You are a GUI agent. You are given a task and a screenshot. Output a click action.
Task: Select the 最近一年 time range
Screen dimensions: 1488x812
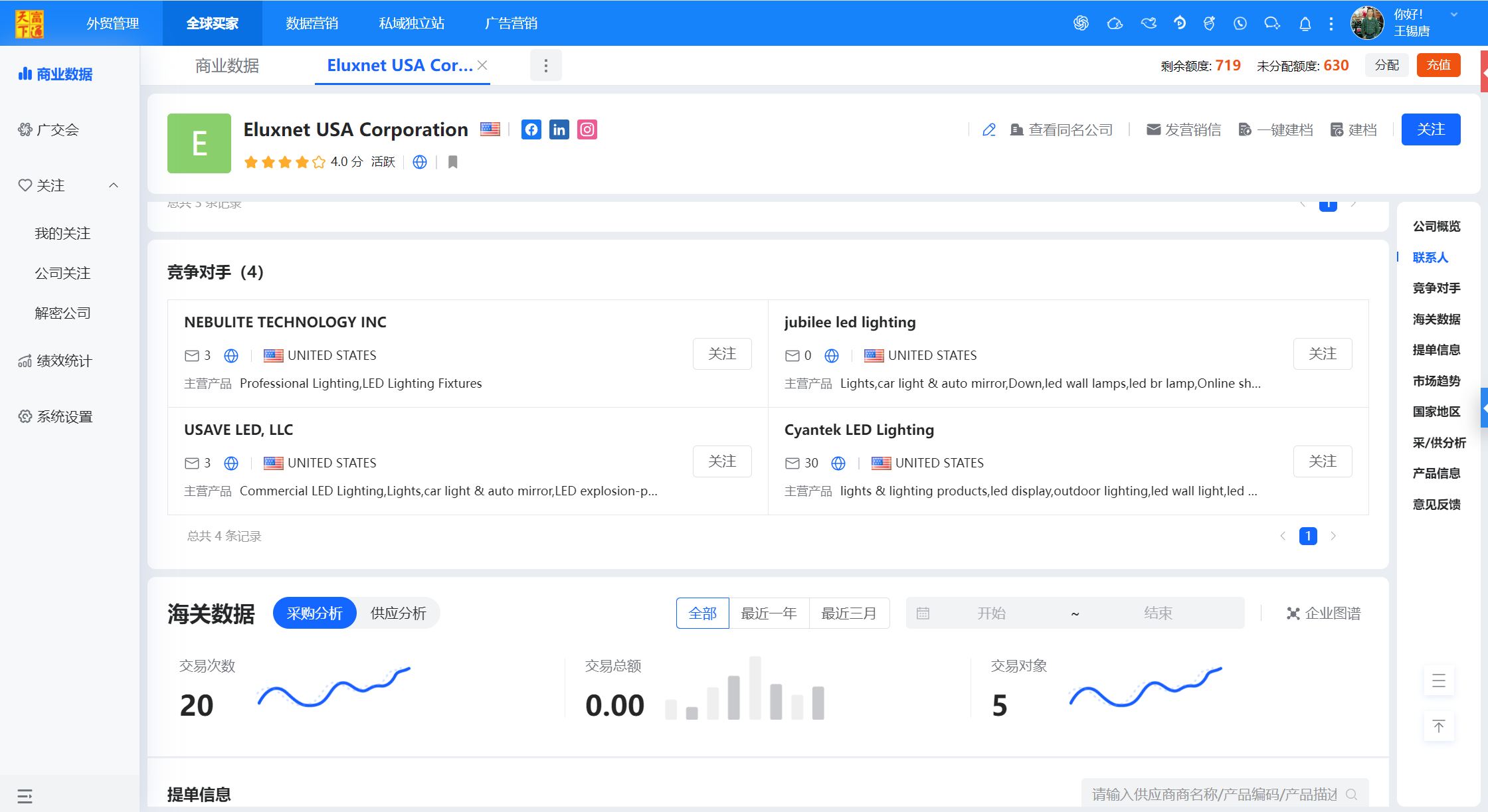click(x=769, y=613)
